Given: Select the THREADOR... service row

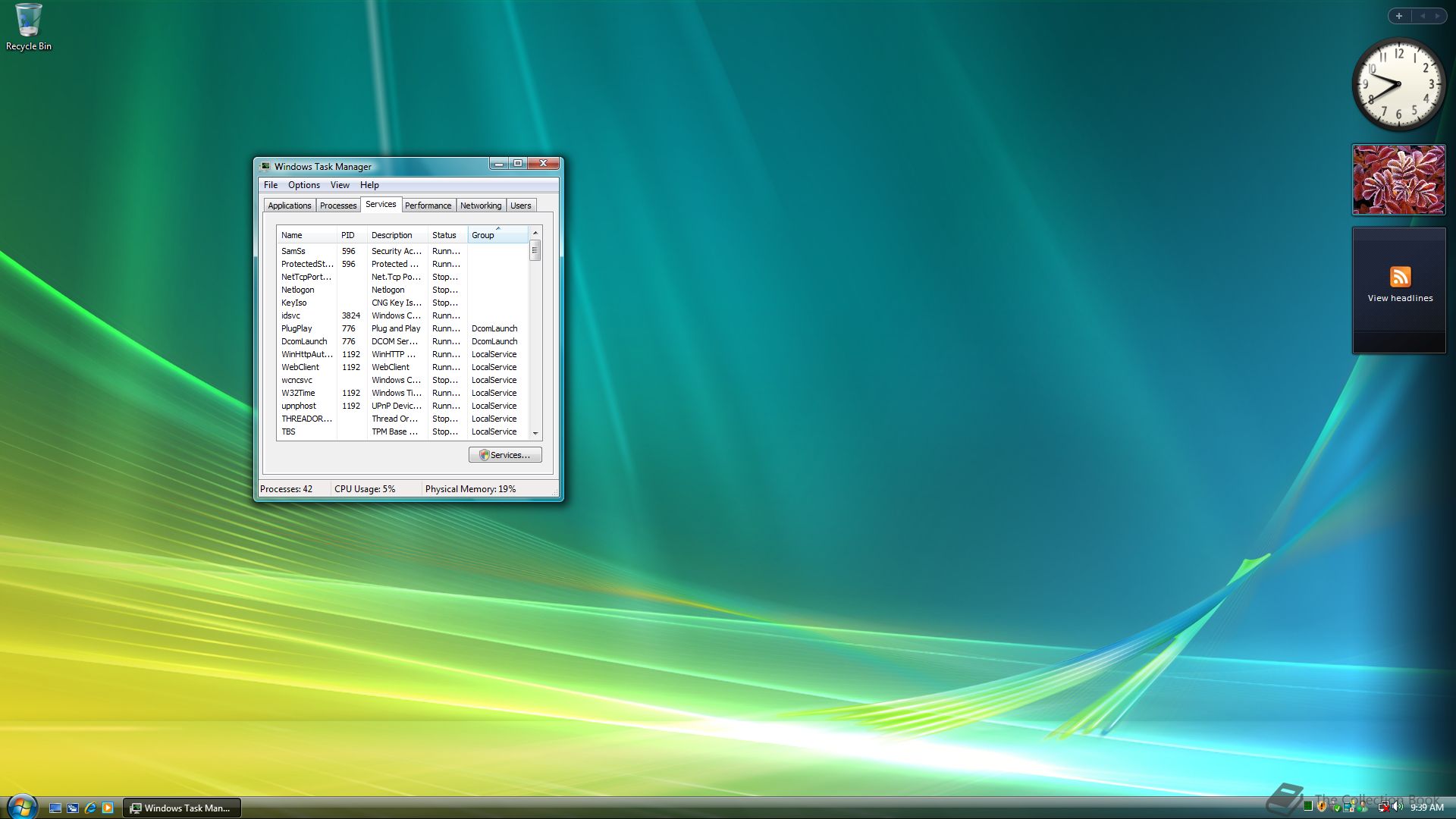Looking at the screenshot, I should pos(402,419).
